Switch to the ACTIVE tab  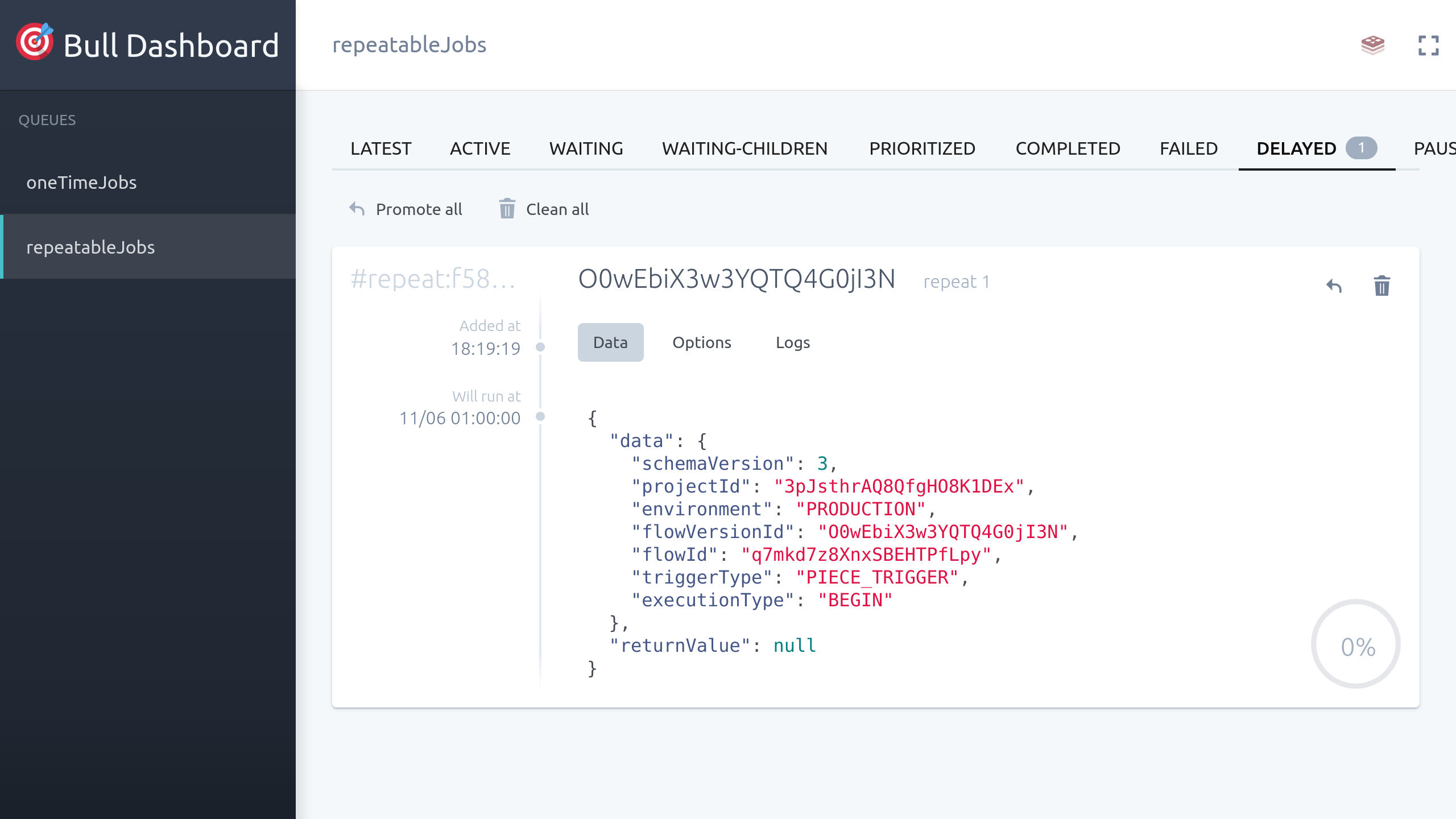479,148
